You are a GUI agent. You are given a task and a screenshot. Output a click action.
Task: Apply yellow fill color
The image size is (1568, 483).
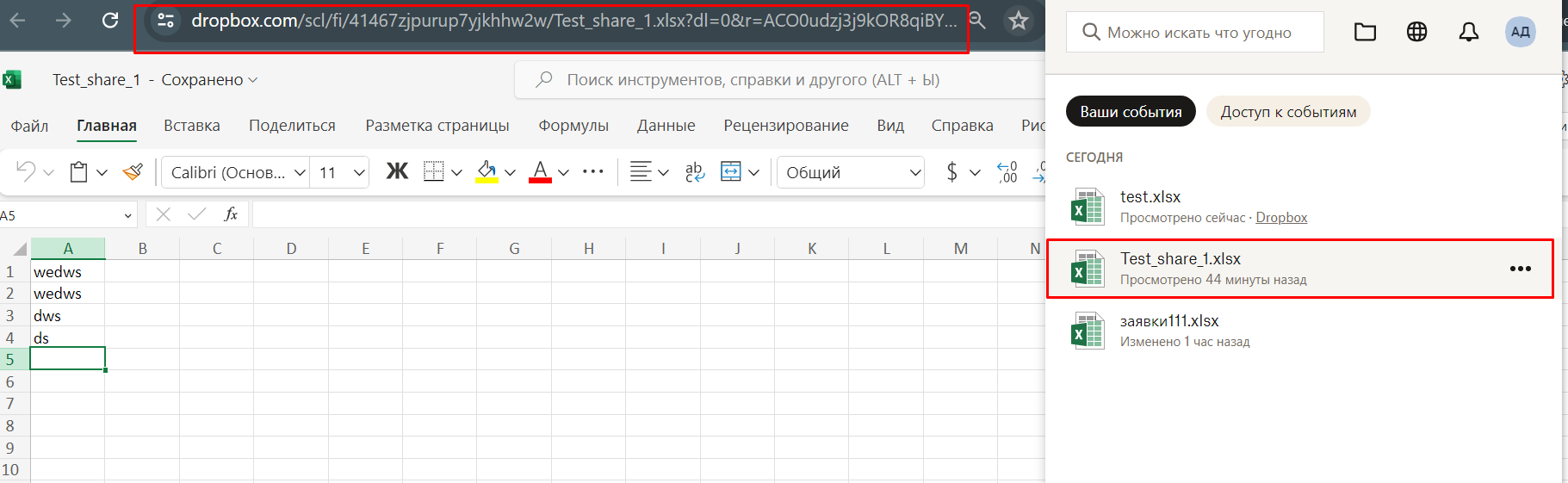[487, 171]
